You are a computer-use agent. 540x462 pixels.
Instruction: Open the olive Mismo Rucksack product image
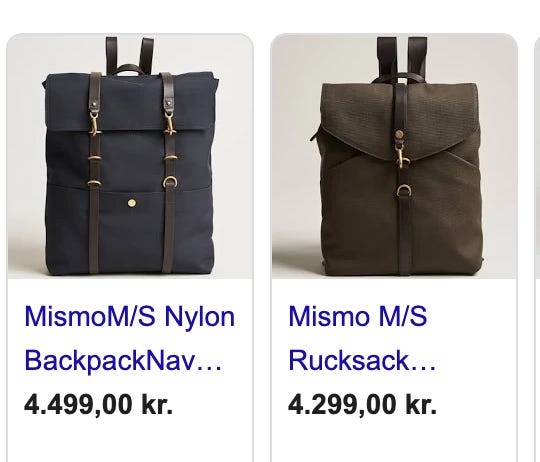[x=394, y=156]
